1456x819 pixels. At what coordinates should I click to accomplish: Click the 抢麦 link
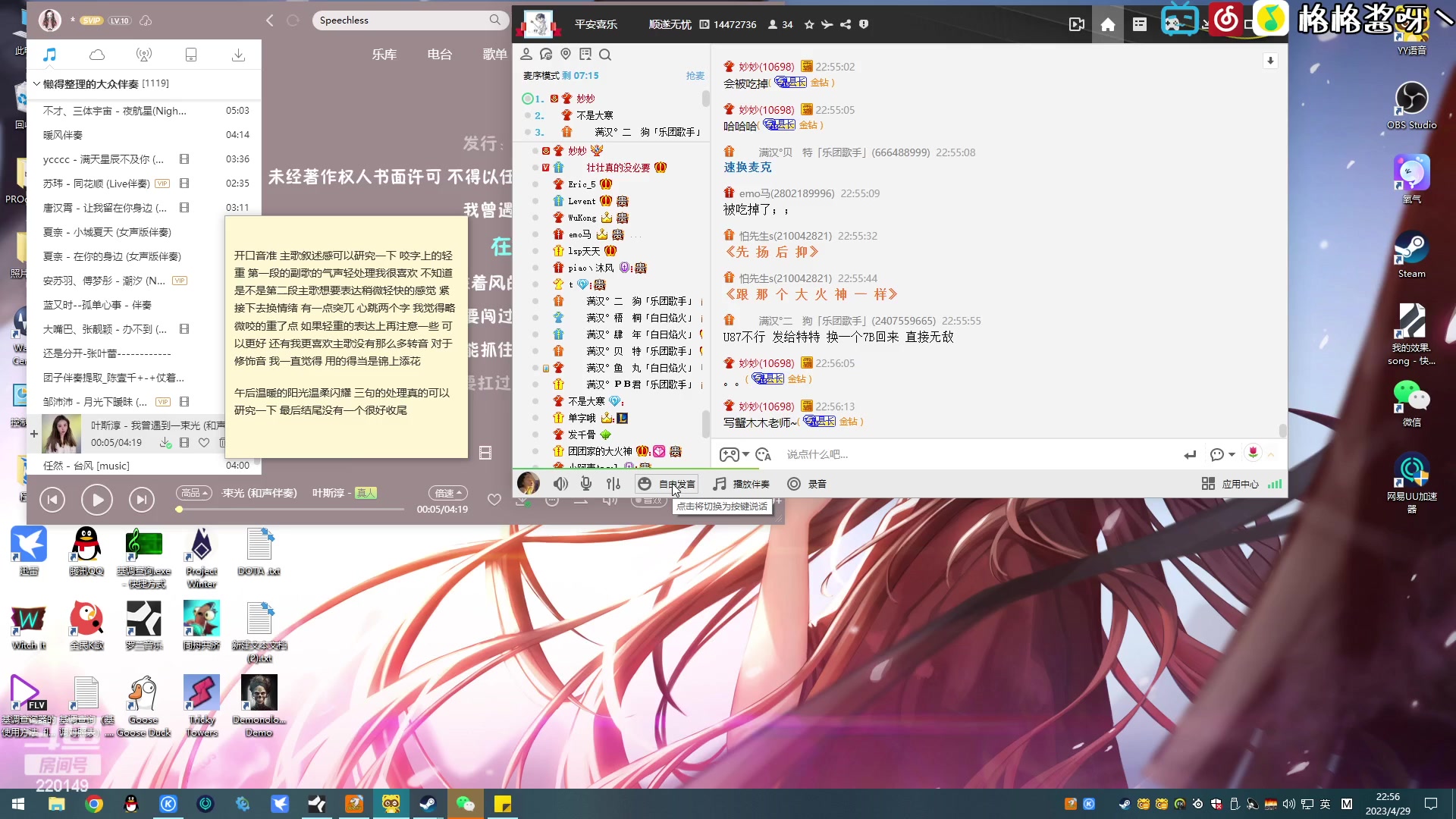coord(695,76)
